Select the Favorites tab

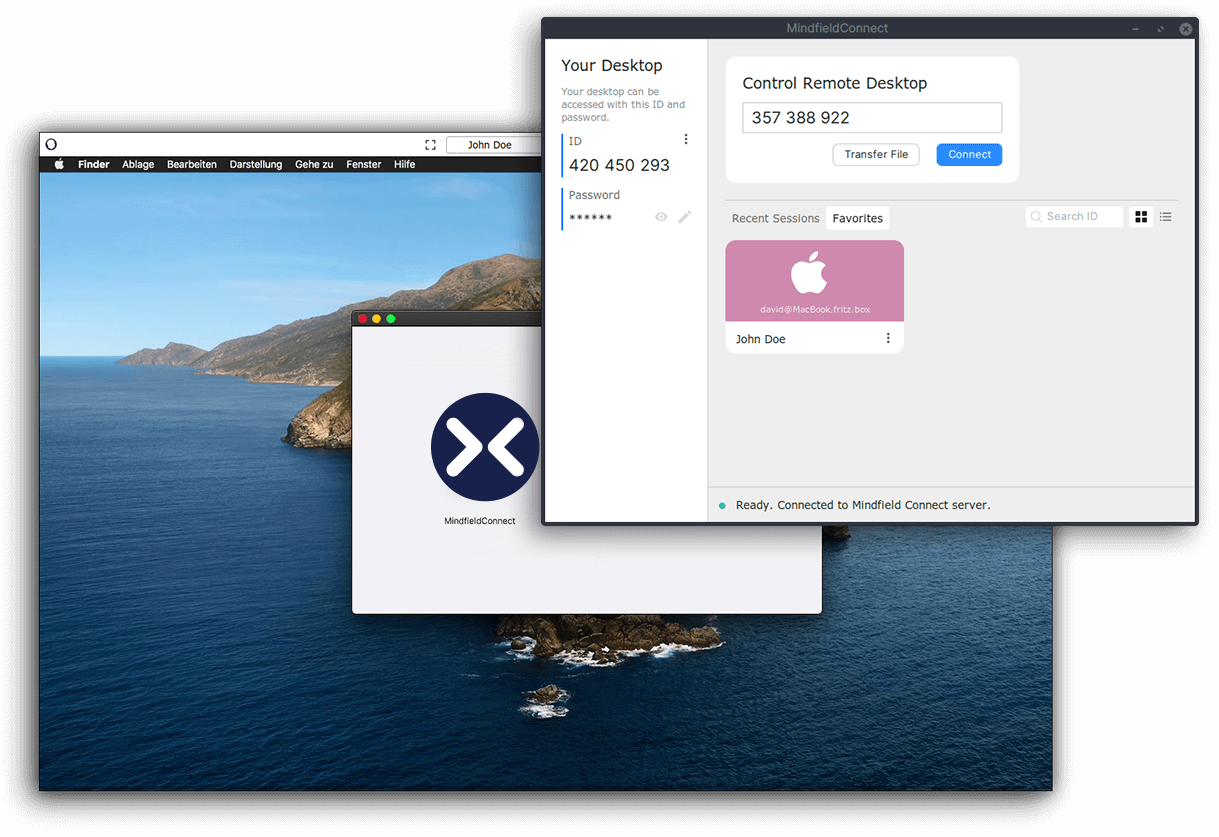858,218
